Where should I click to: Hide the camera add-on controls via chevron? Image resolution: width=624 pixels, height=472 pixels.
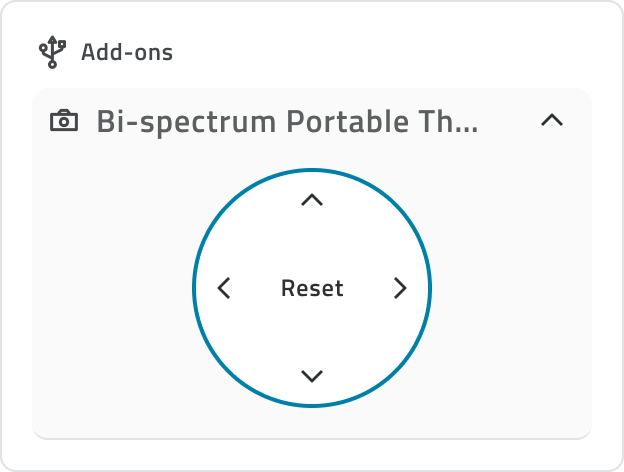coord(551,121)
